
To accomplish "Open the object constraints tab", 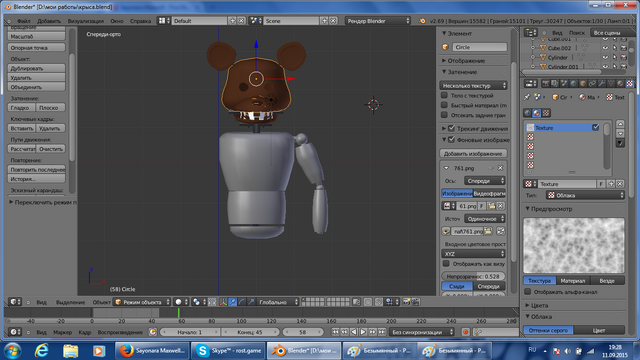I will 592,84.
